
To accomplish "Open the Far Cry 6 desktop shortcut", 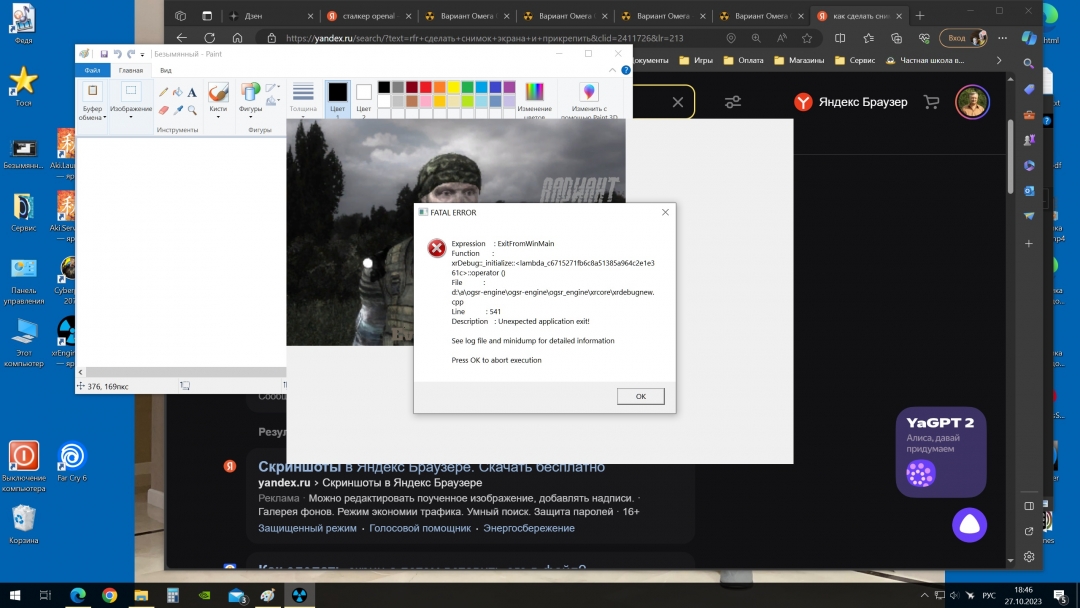I will pos(72,461).
